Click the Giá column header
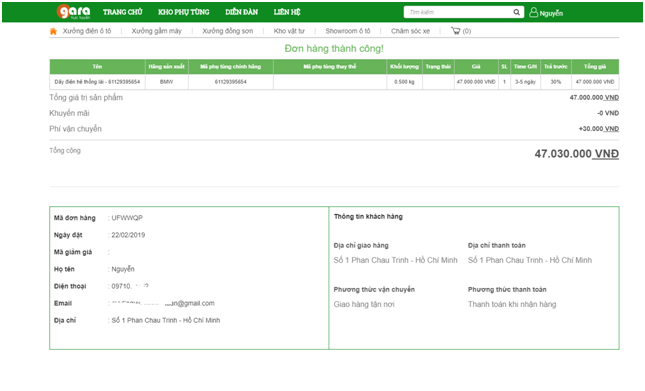Screen dimensions: 645x391 (x=476, y=67)
